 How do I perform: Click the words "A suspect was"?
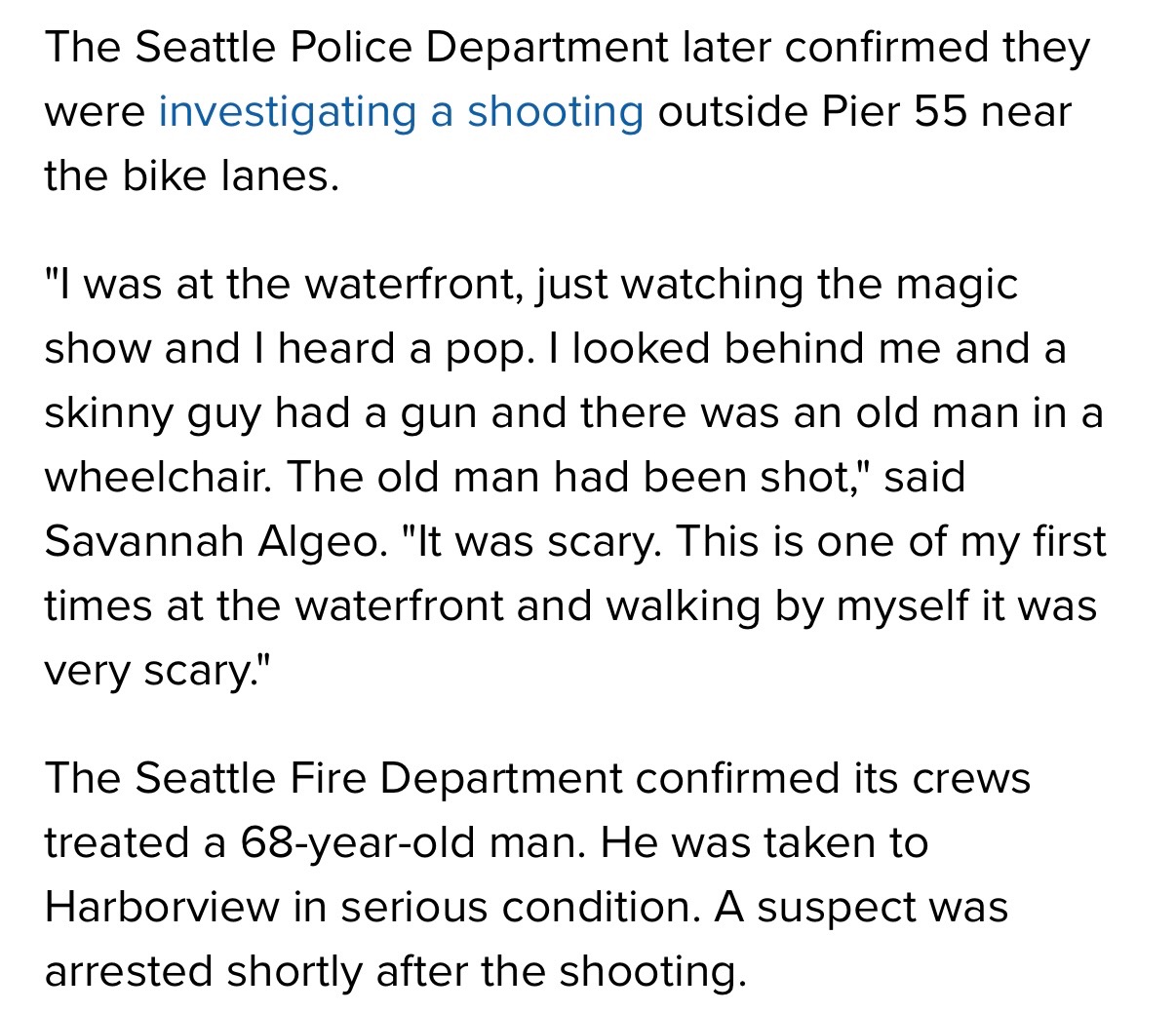pos(861,907)
